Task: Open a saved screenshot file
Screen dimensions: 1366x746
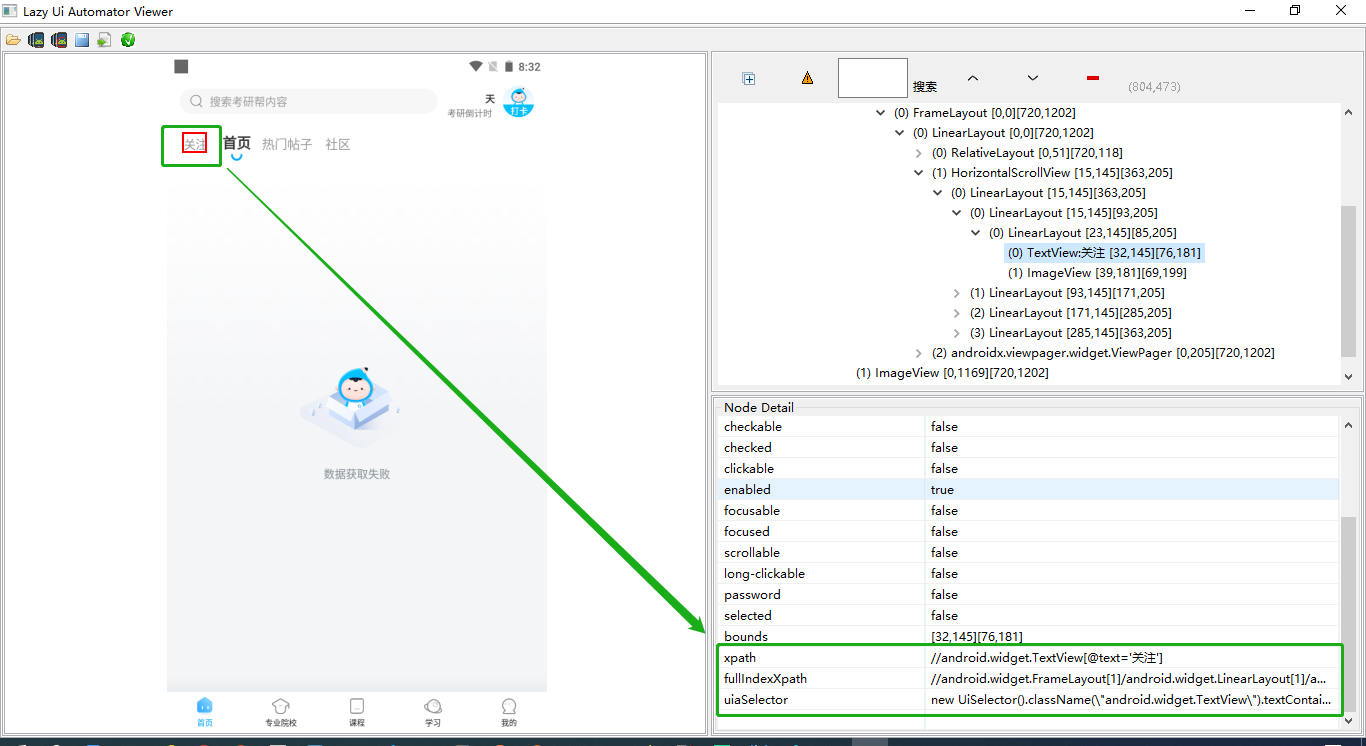Action: coord(14,39)
